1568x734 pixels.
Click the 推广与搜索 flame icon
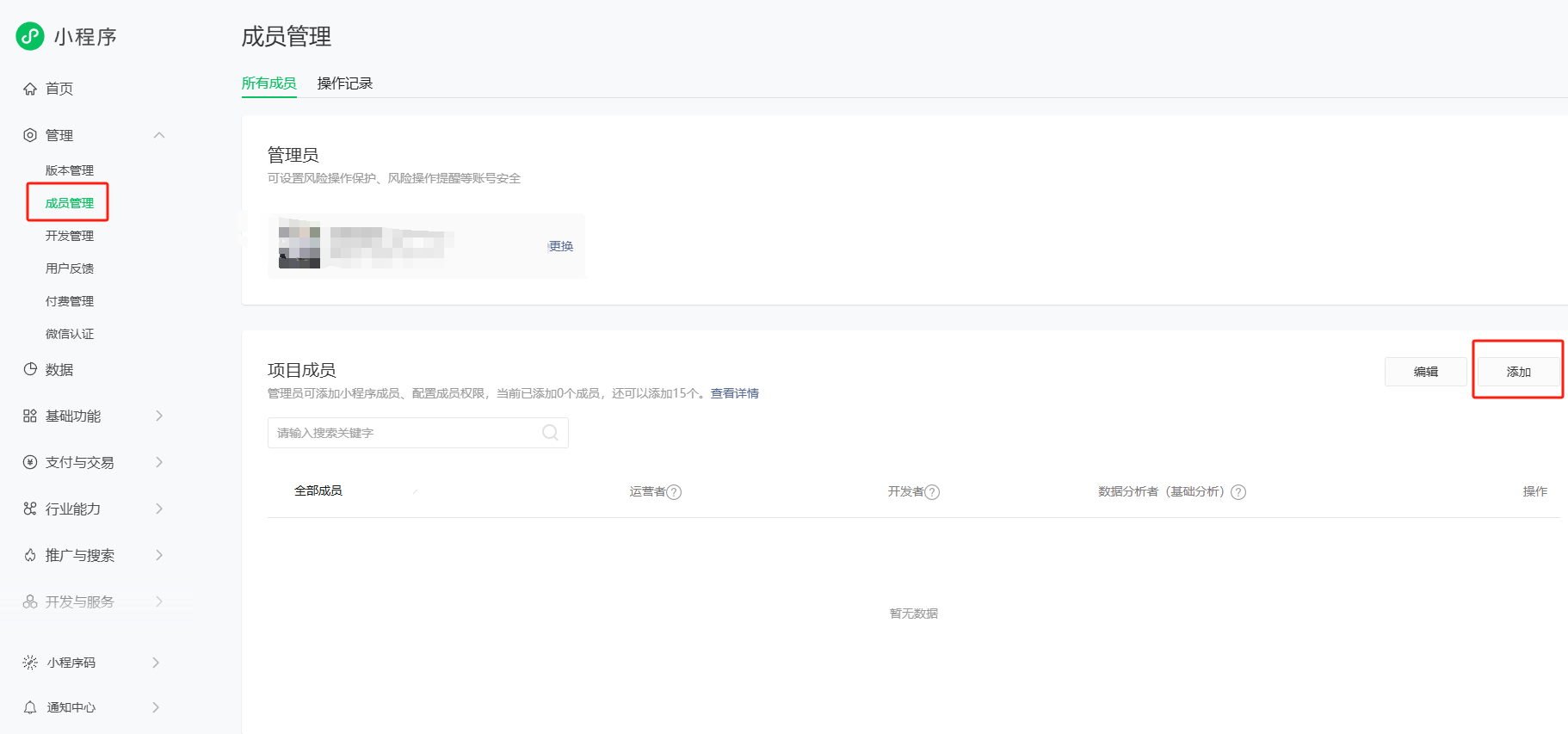(x=30, y=555)
